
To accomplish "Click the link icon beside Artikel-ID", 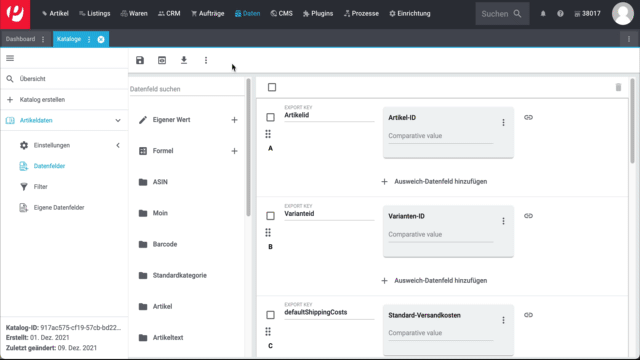I will tap(528, 118).
